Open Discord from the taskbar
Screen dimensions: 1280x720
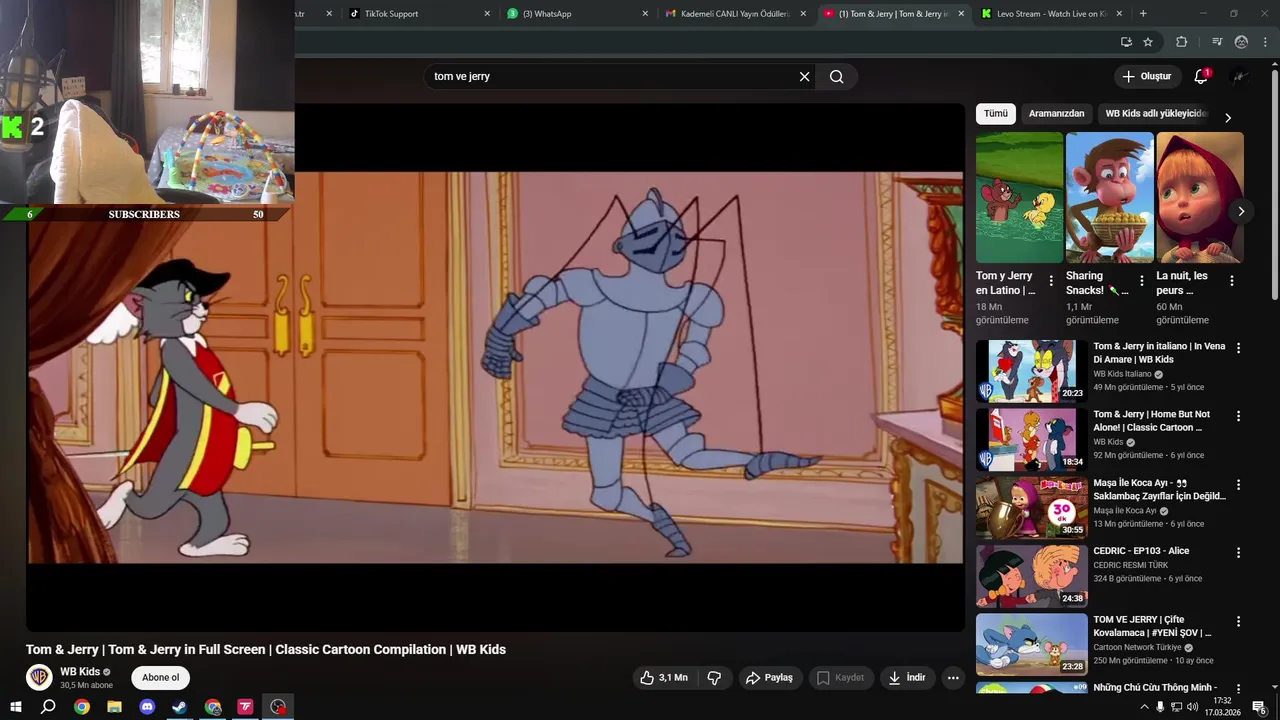(x=147, y=707)
